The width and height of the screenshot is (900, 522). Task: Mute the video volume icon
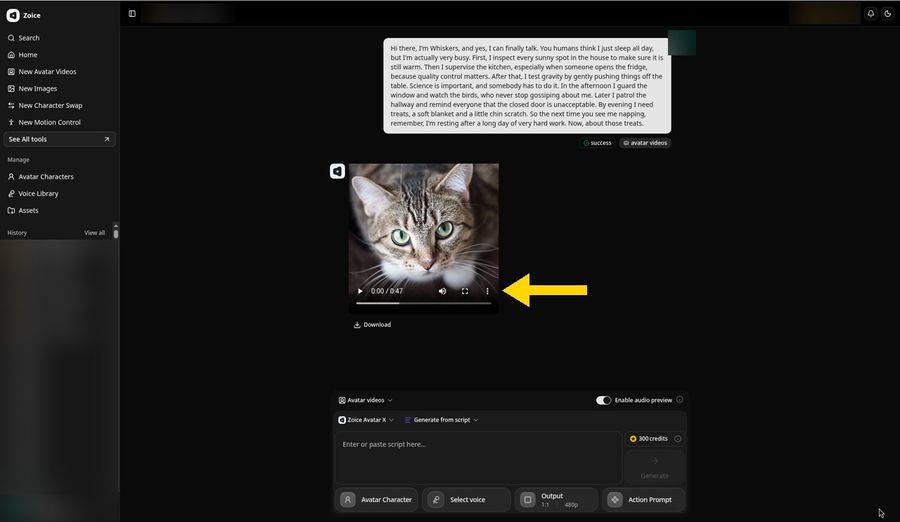click(x=443, y=291)
